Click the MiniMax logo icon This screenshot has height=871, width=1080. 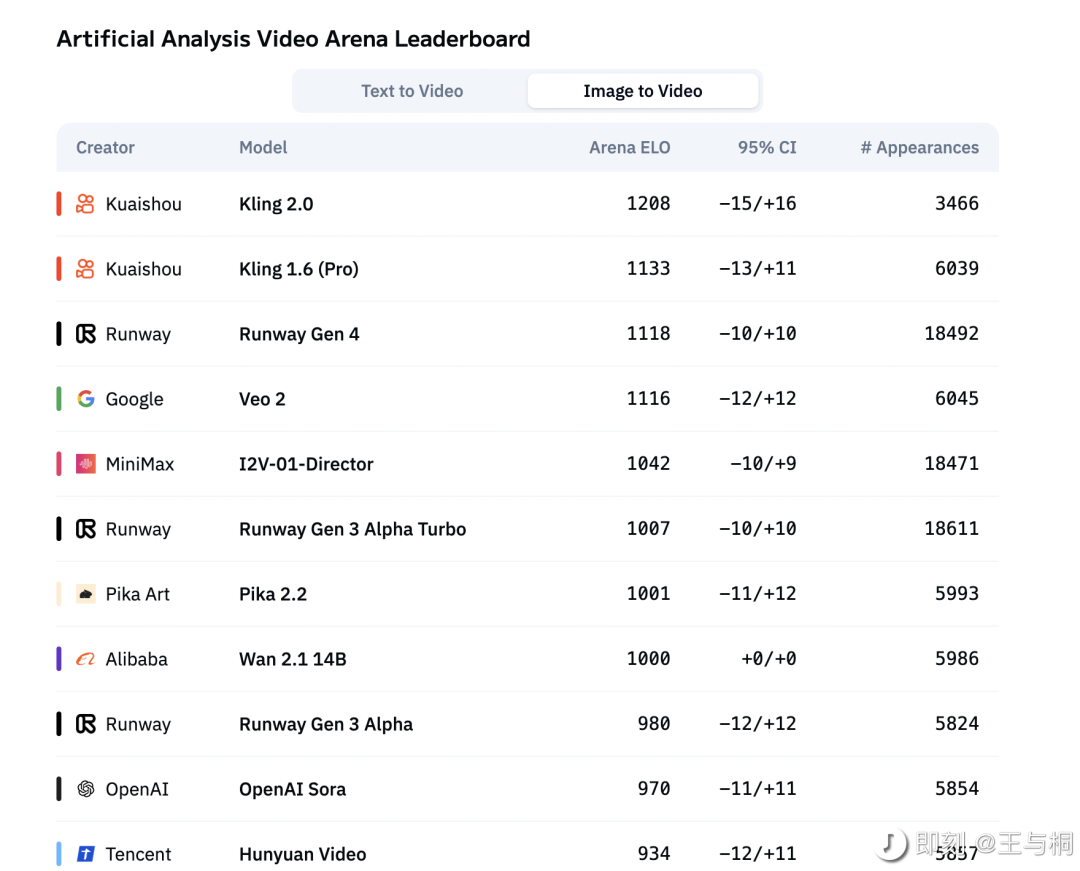click(x=85, y=464)
